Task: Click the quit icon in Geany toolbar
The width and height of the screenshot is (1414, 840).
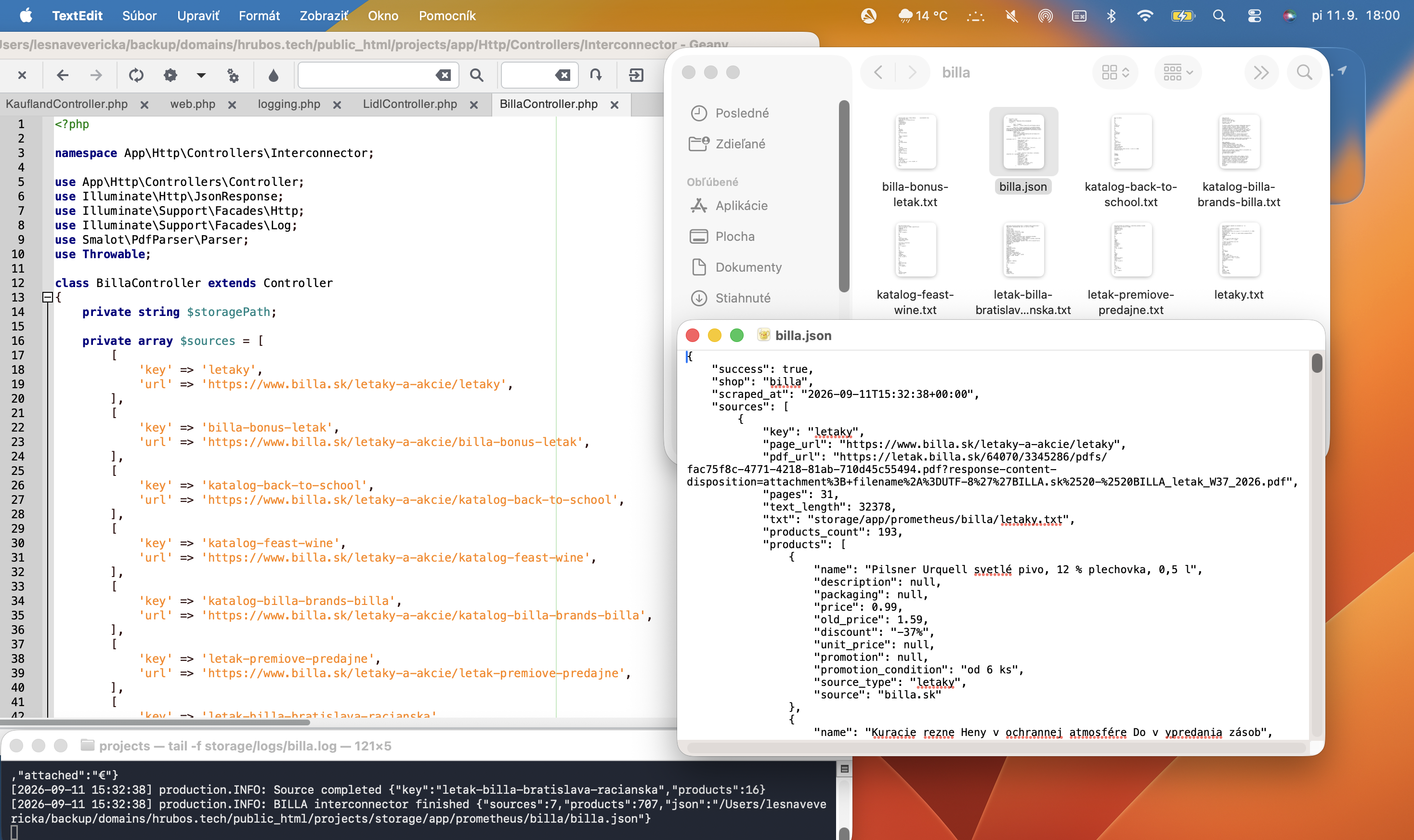Action: pyautogui.click(x=636, y=75)
